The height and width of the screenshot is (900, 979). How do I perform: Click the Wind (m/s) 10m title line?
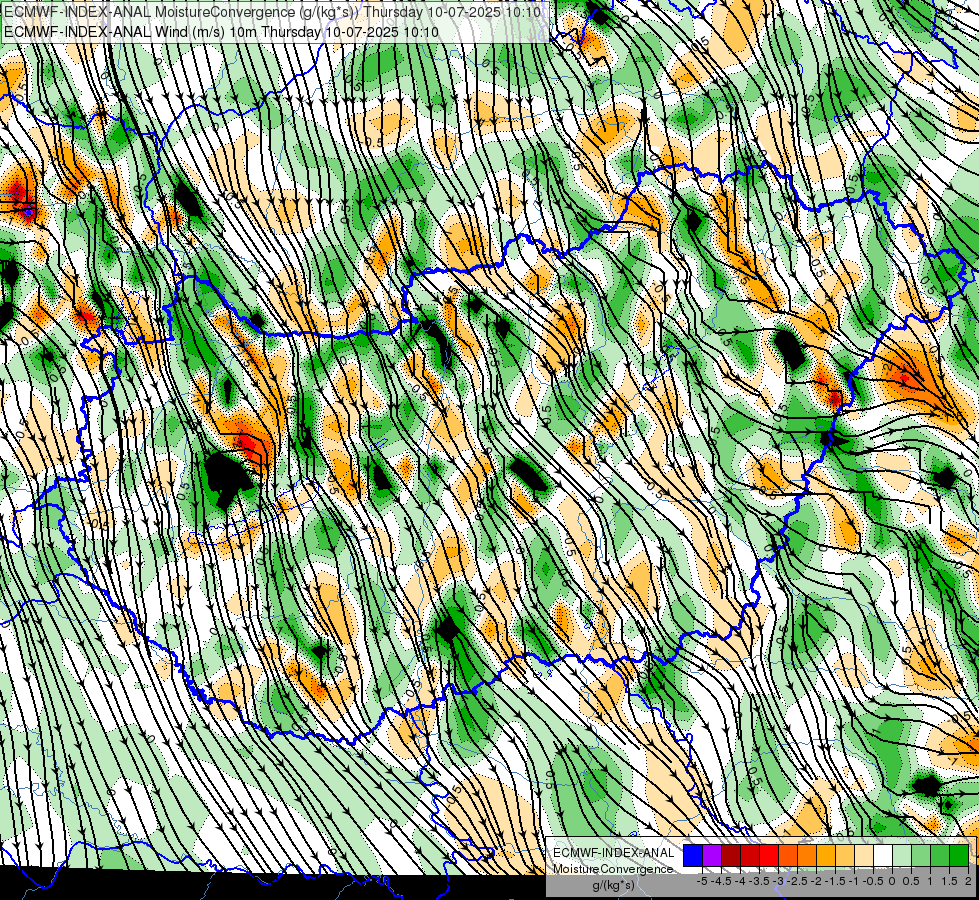pyautogui.click(x=220, y=32)
